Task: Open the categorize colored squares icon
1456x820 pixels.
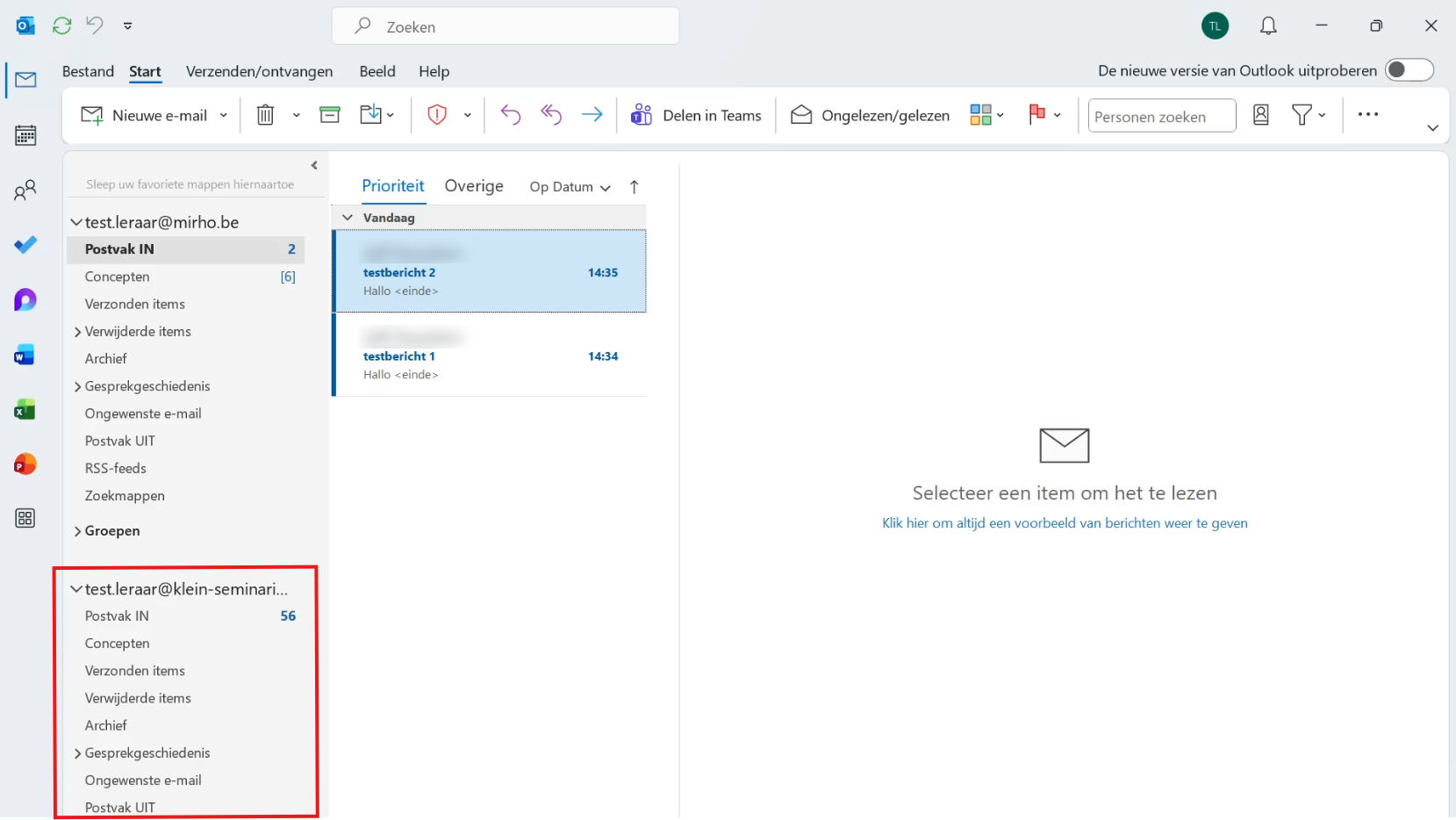Action: tap(980, 114)
